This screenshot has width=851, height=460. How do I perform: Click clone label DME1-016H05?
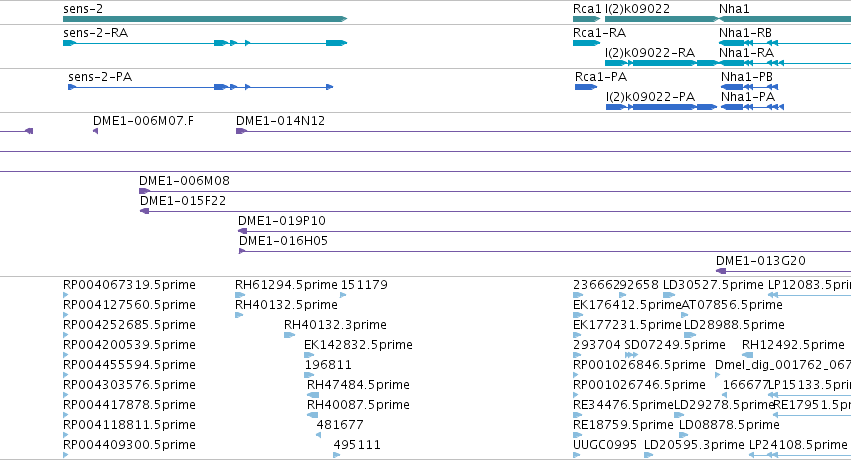[283, 241]
